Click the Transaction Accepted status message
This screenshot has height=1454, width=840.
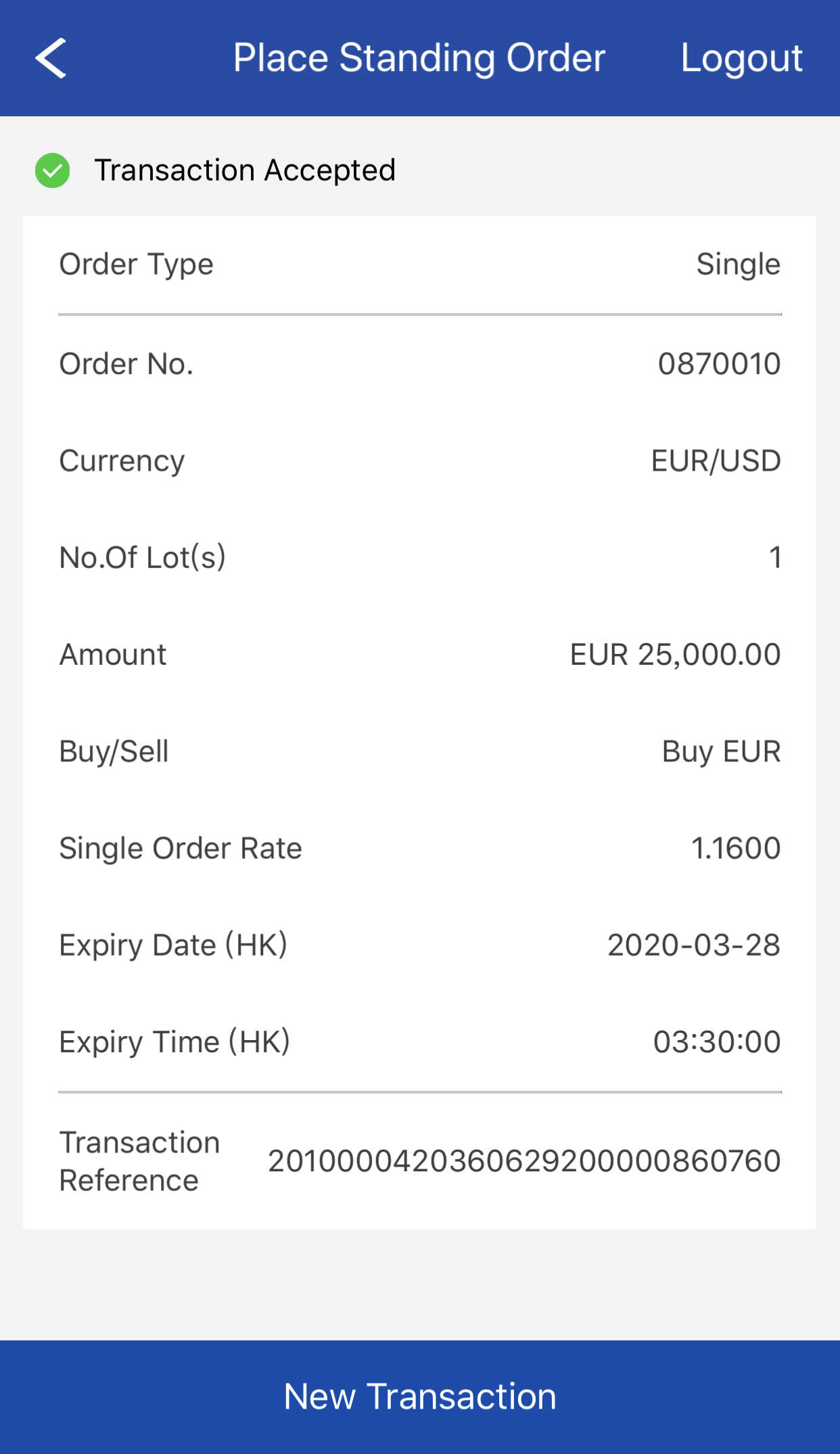click(x=245, y=170)
